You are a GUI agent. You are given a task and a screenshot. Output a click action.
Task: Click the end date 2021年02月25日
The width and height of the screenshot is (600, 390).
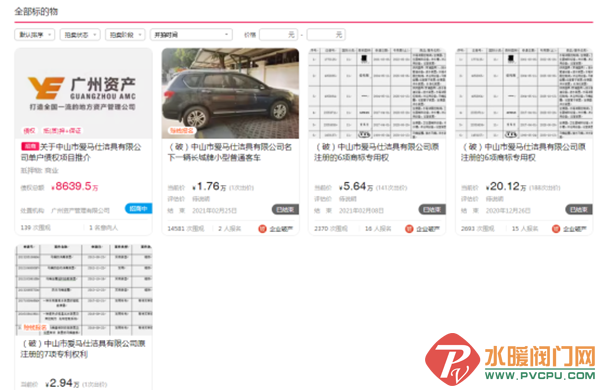[214, 211]
